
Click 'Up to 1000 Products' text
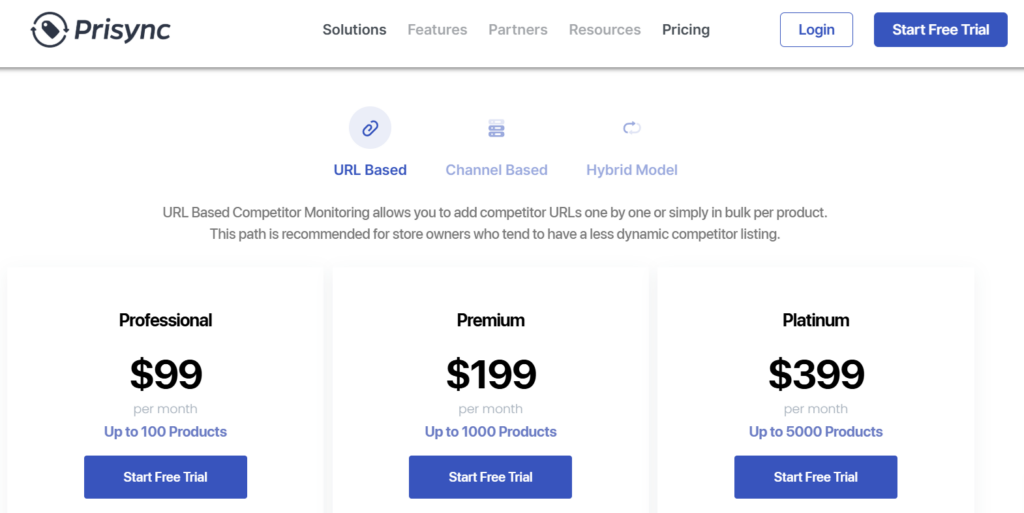[490, 432]
